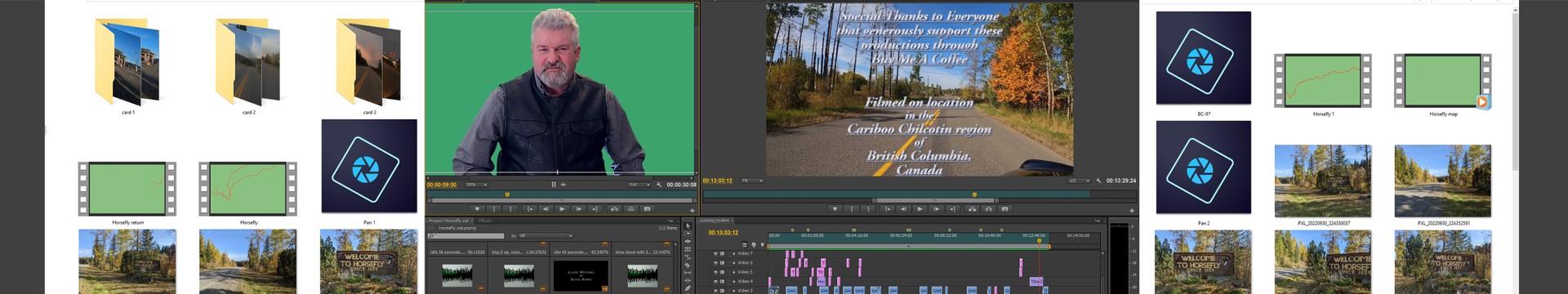
Task: Select the Ripple Edit tool
Action: [688, 242]
